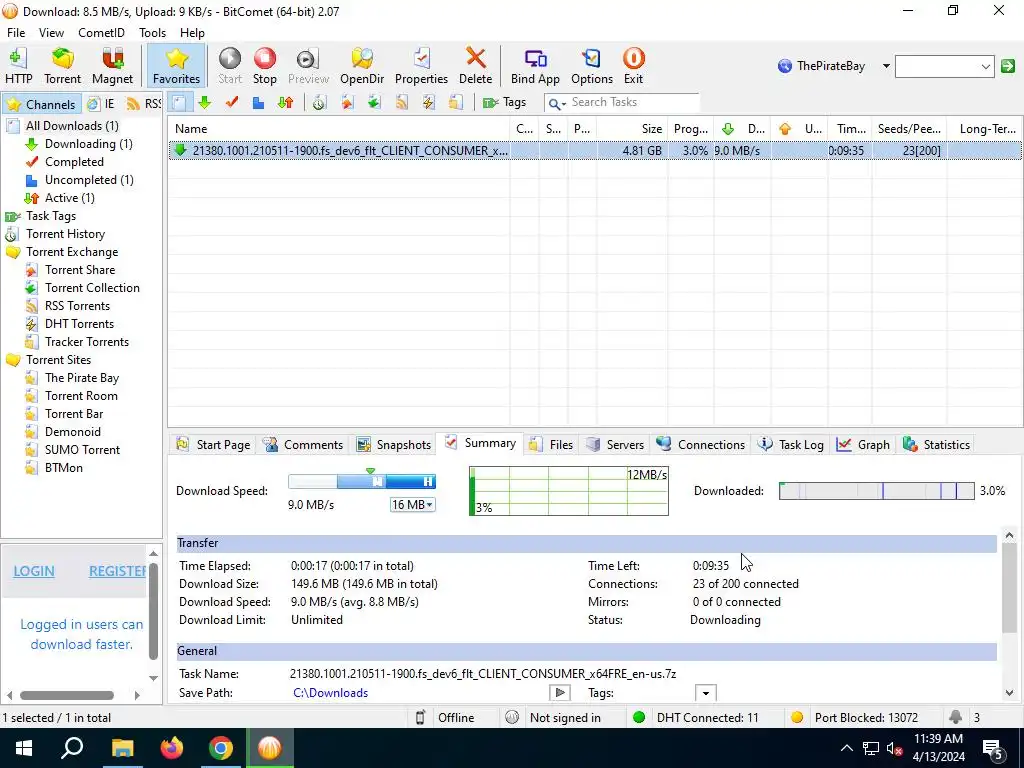Viewport: 1024px width, 768px height.
Task: Open the File menu
Action: pyautogui.click(x=16, y=33)
